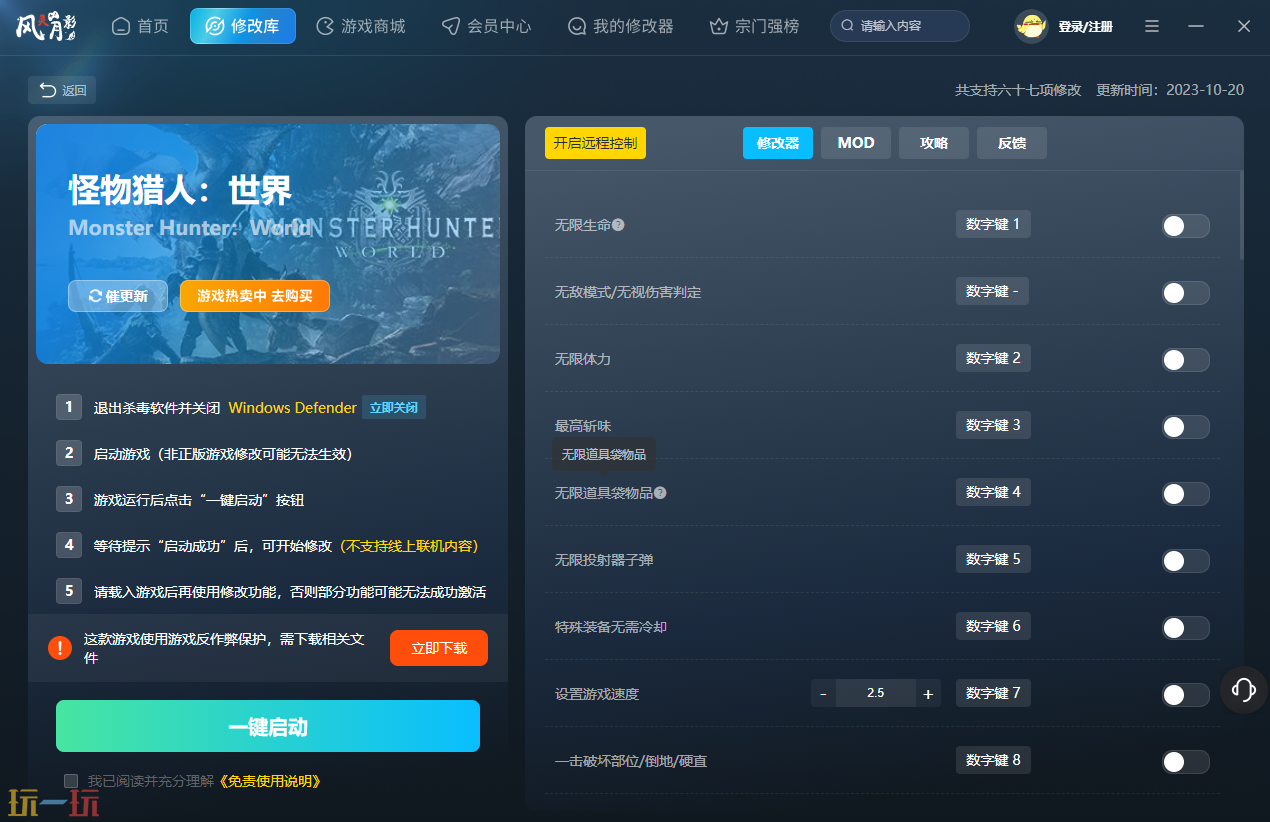Click 数字键 8 hotkey button
Image resolution: width=1270 pixels, height=822 pixels.
click(x=993, y=760)
